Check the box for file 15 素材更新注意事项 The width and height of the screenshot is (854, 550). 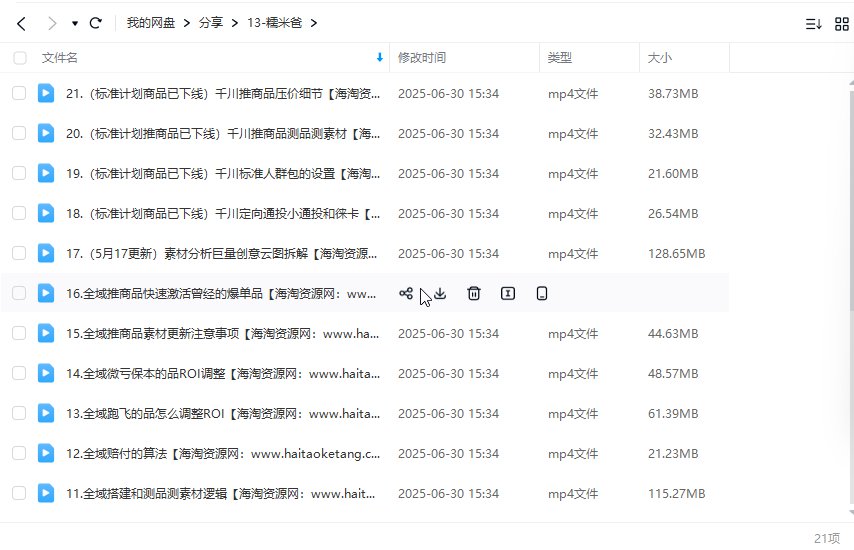pyautogui.click(x=19, y=333)
